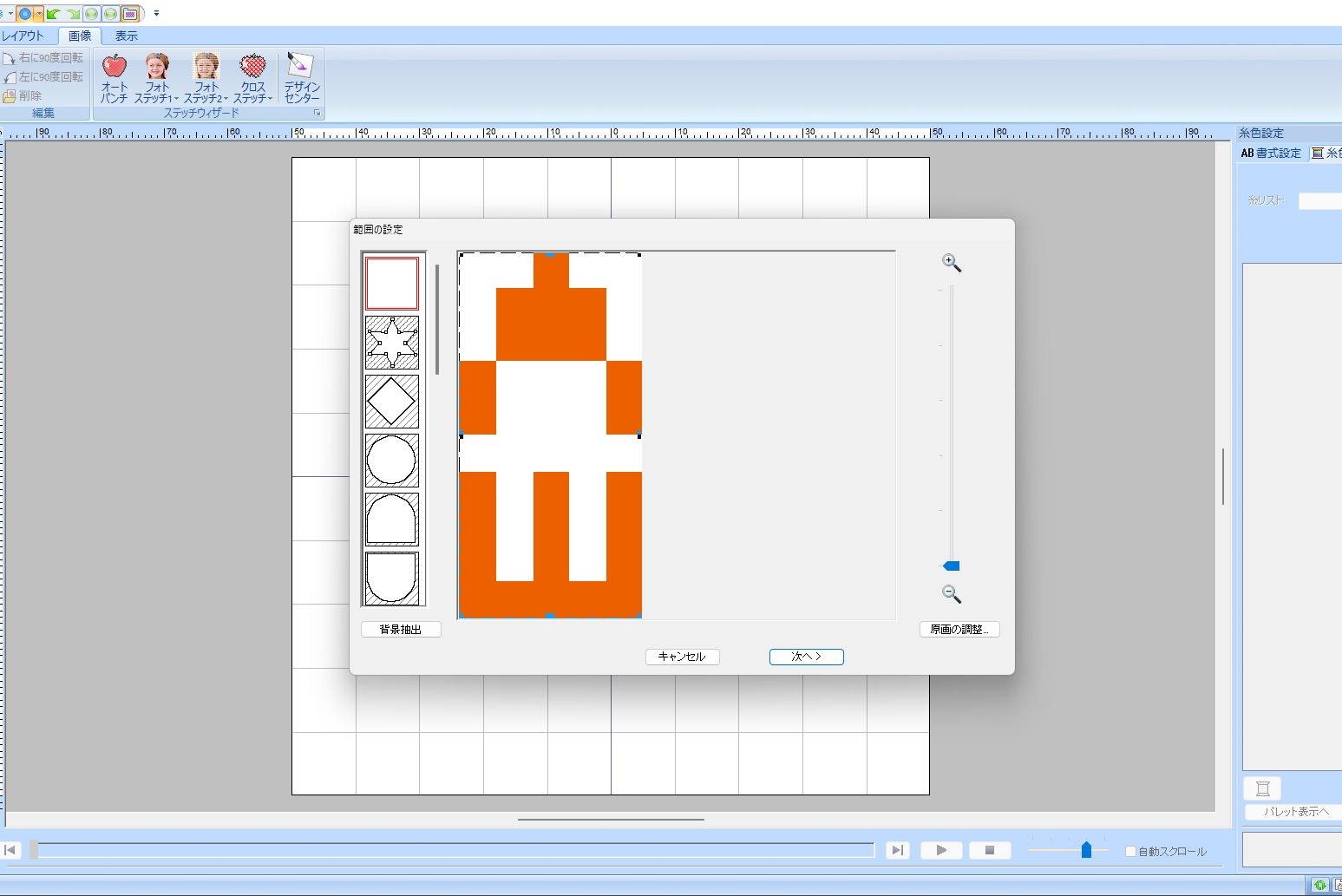The width and height of the screenshot is (1342, 896).
Task: Switch to the レイアウト ribbon tab
Action: pos(23,36)
